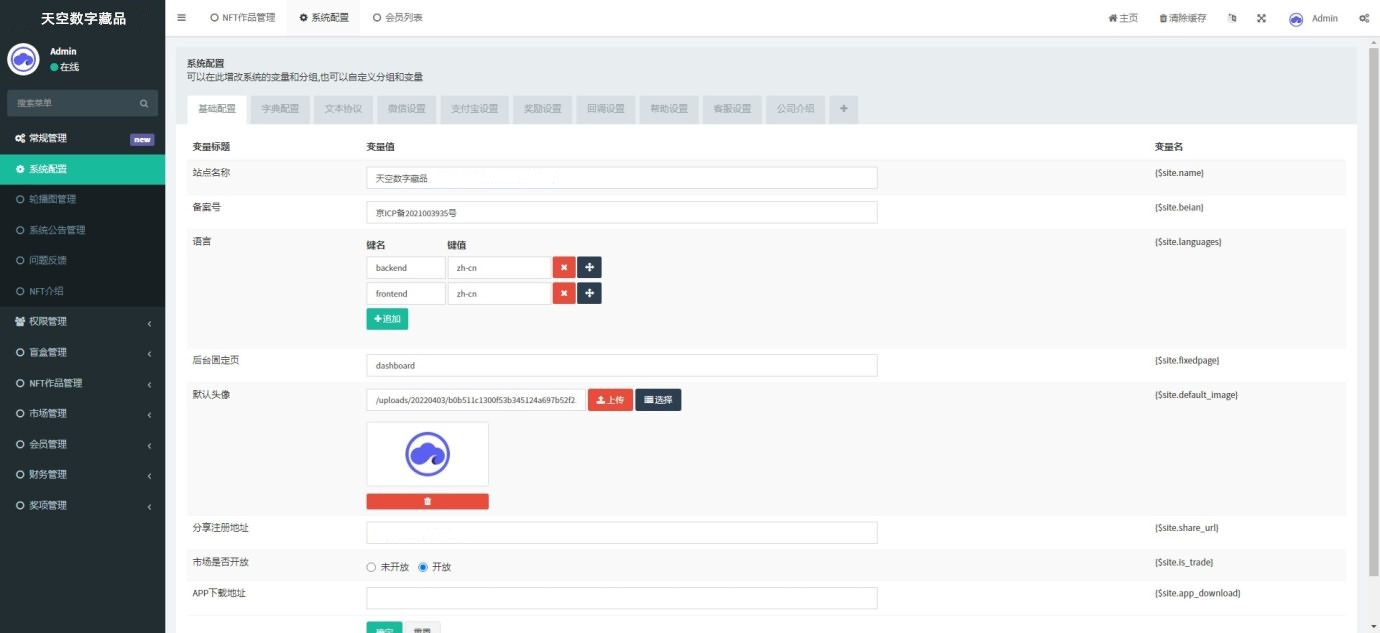Viewport: 1380px width, 633px height.
Task: Expand the 盲盒管理 menu
Action: [x=82, y=352]
